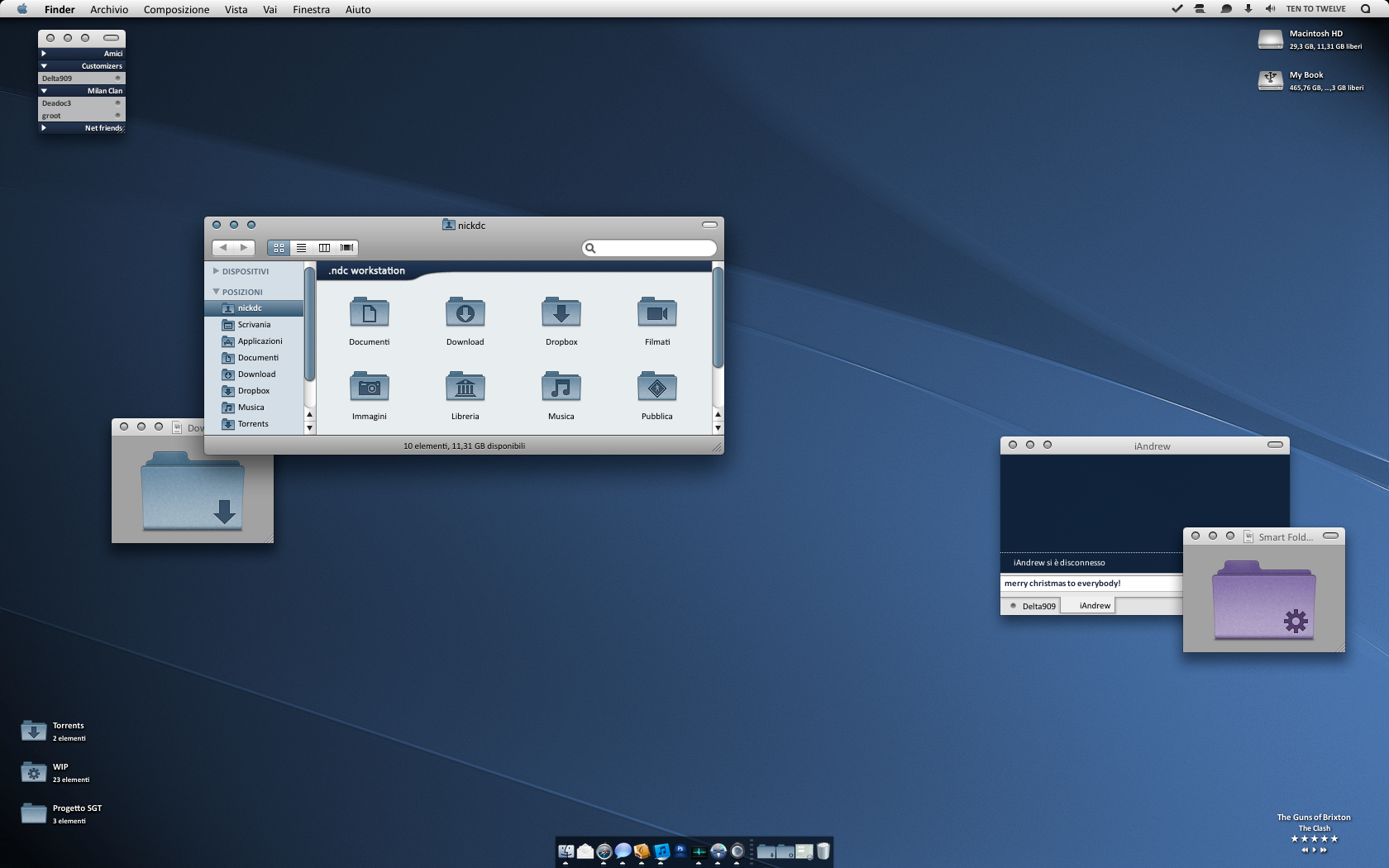Viewport: 1389px width, 868px height.
Task: Switch Finder to list view
Action: point(302,247)
